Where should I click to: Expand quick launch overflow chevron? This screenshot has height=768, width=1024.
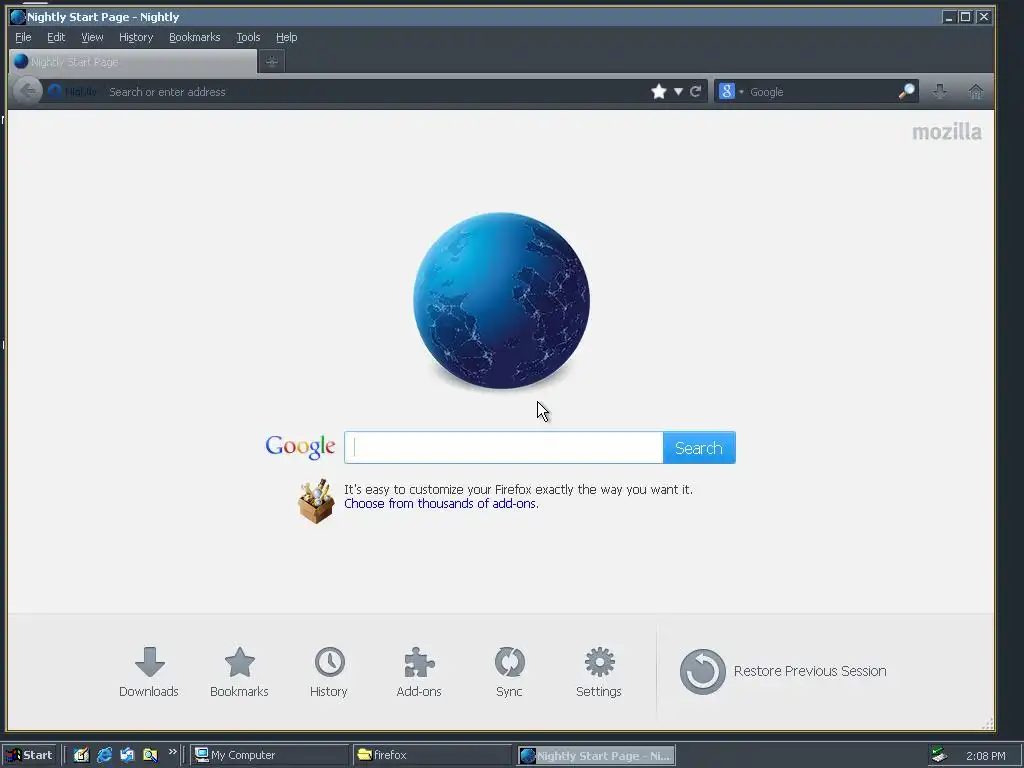click(172, 752)
